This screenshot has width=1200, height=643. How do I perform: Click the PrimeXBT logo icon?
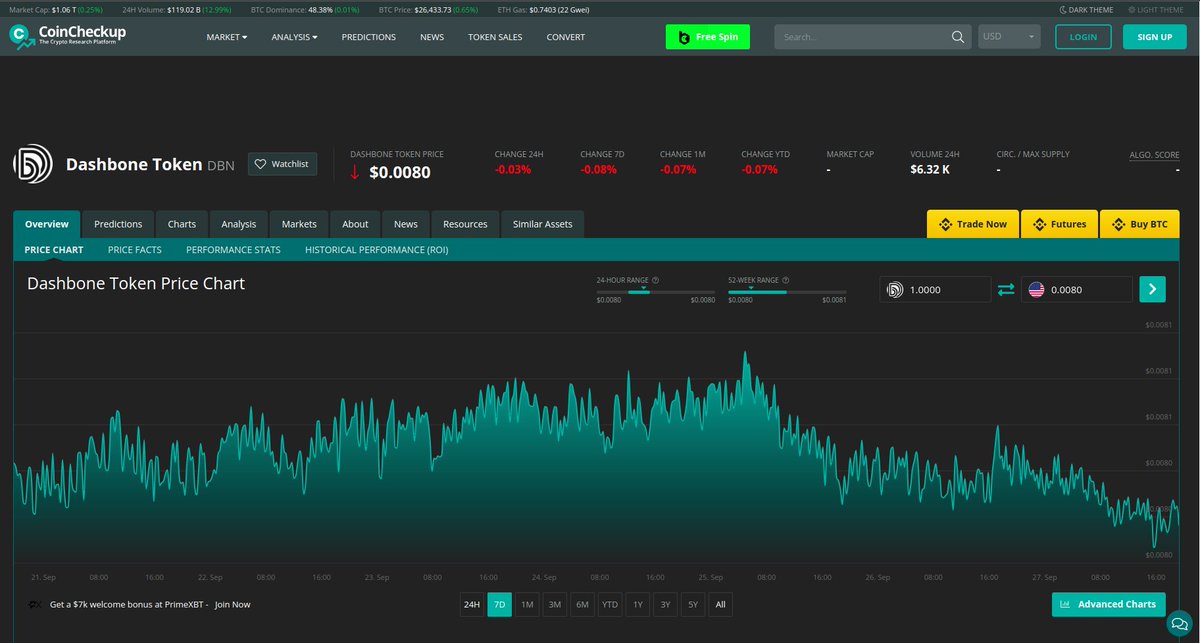tap(34, 604)
